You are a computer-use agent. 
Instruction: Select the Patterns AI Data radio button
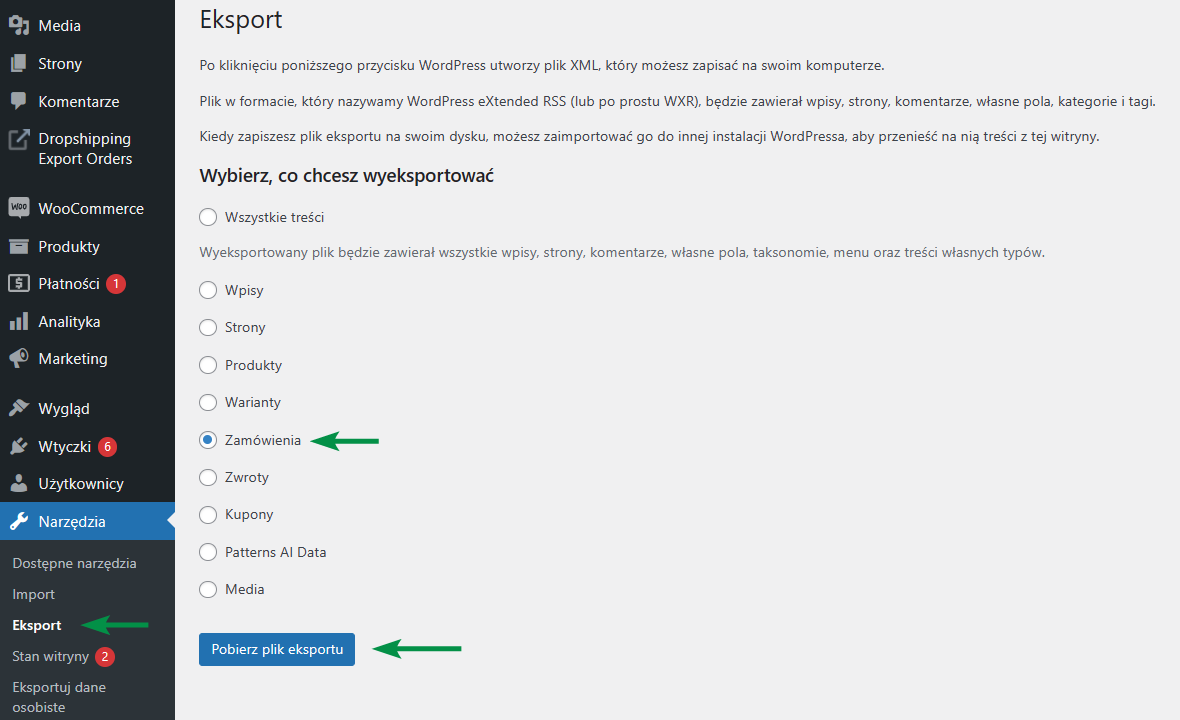[208, 552]
